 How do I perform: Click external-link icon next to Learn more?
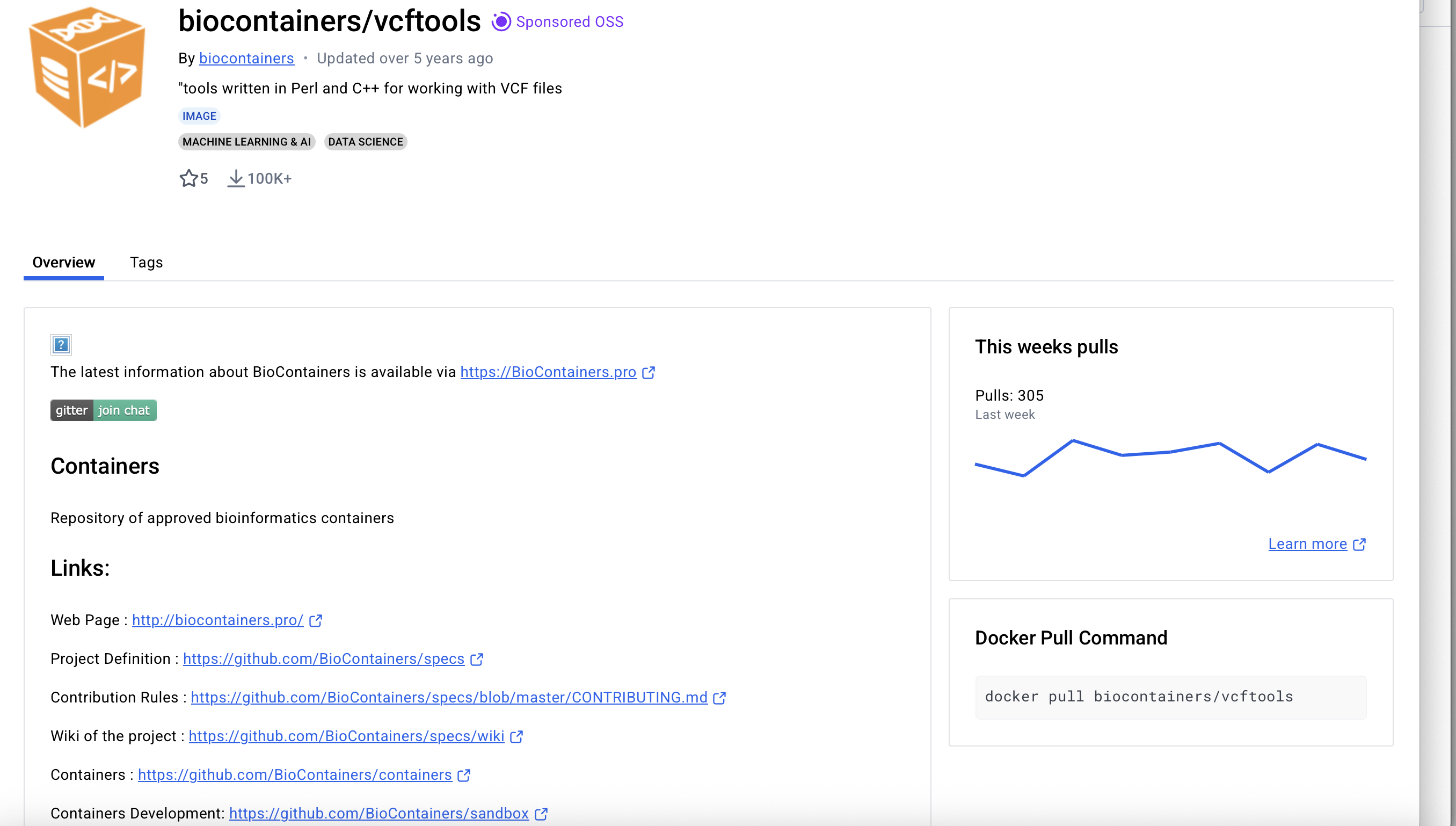coord(1359,545)
